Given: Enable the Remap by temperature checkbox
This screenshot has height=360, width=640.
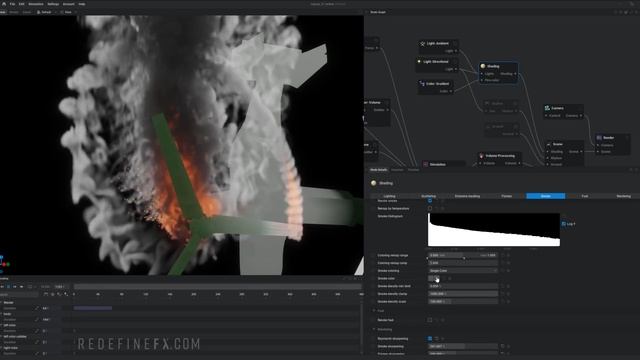Looking at the screenshot, I should tap(430, 209).
